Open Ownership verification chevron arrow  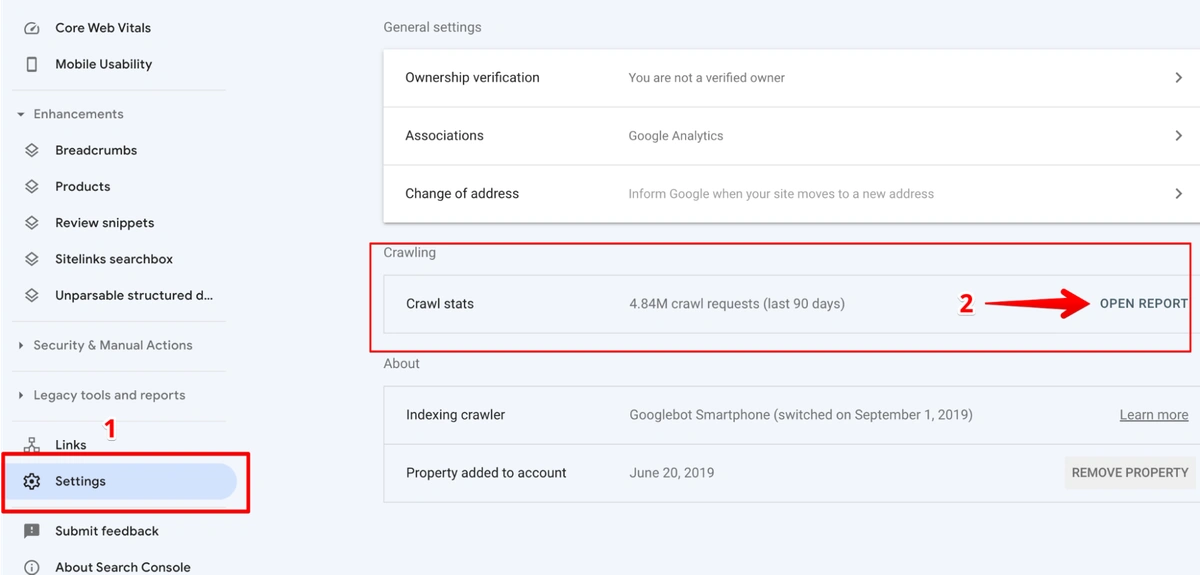click(1178, 77)
